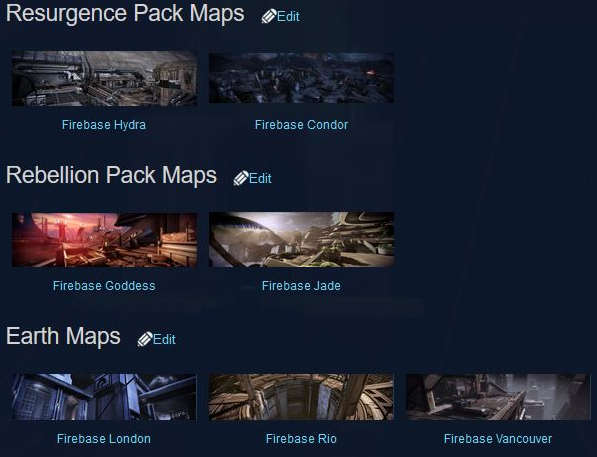Open the Firebase Hydra thumbnail image
Image resolution: width=597 pixels, height=457 pixels.
coord(104,78)
